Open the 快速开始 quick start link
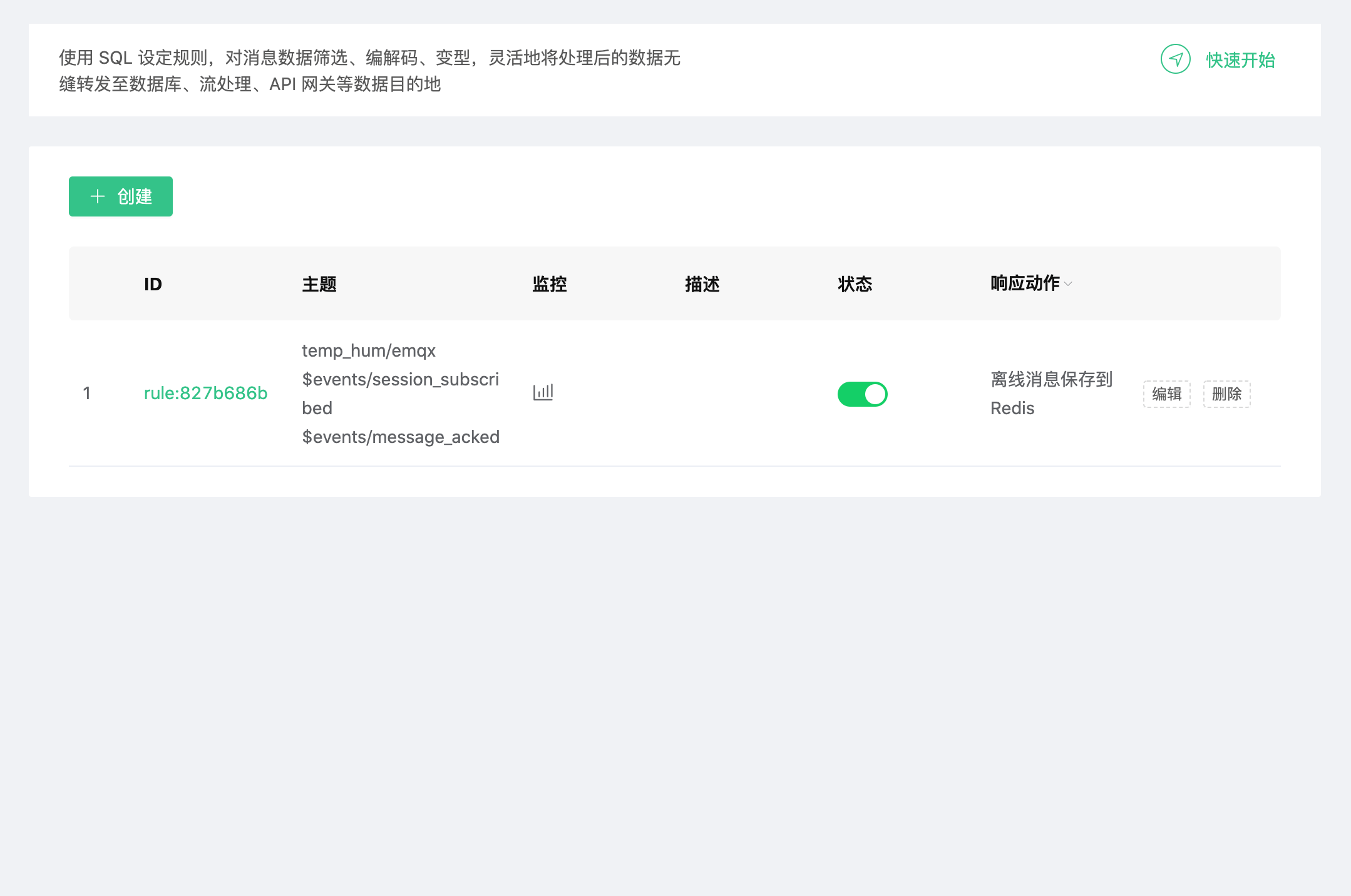This screenshot has height=896, width=1351. coord(1240,60)
